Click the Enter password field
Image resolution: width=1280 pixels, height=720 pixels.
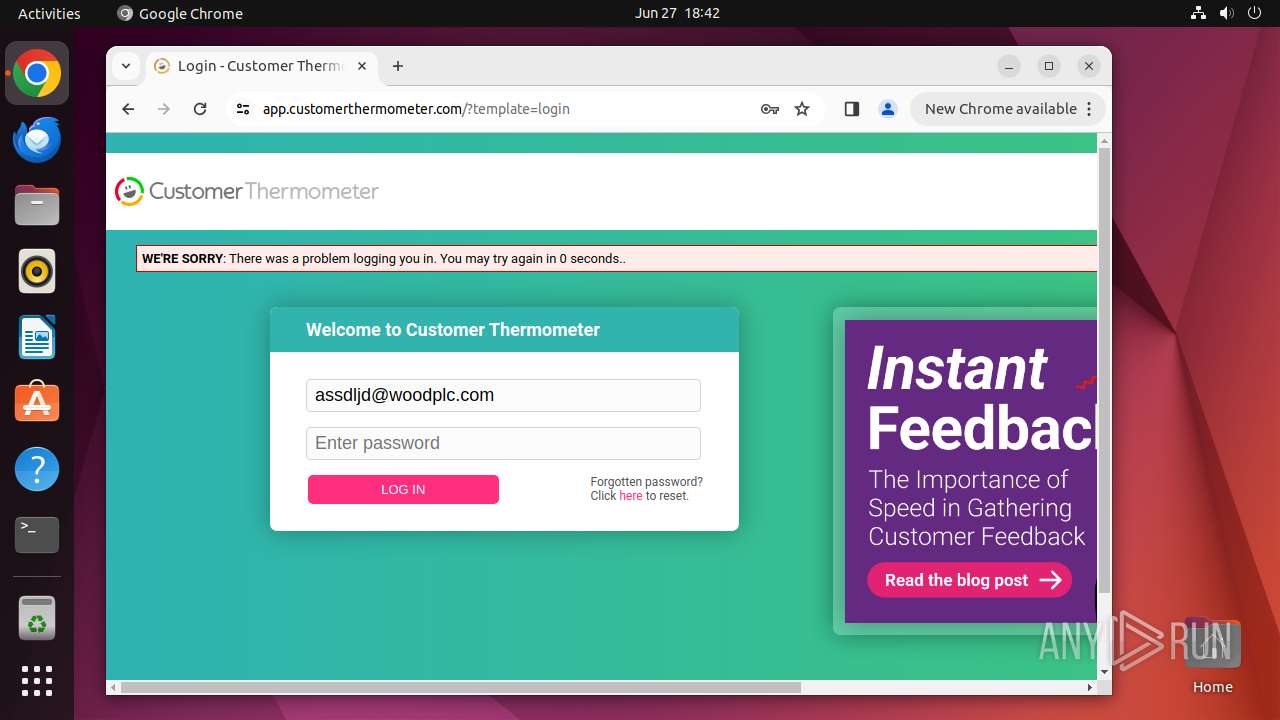pyautogui.click(x=503, y=443)
